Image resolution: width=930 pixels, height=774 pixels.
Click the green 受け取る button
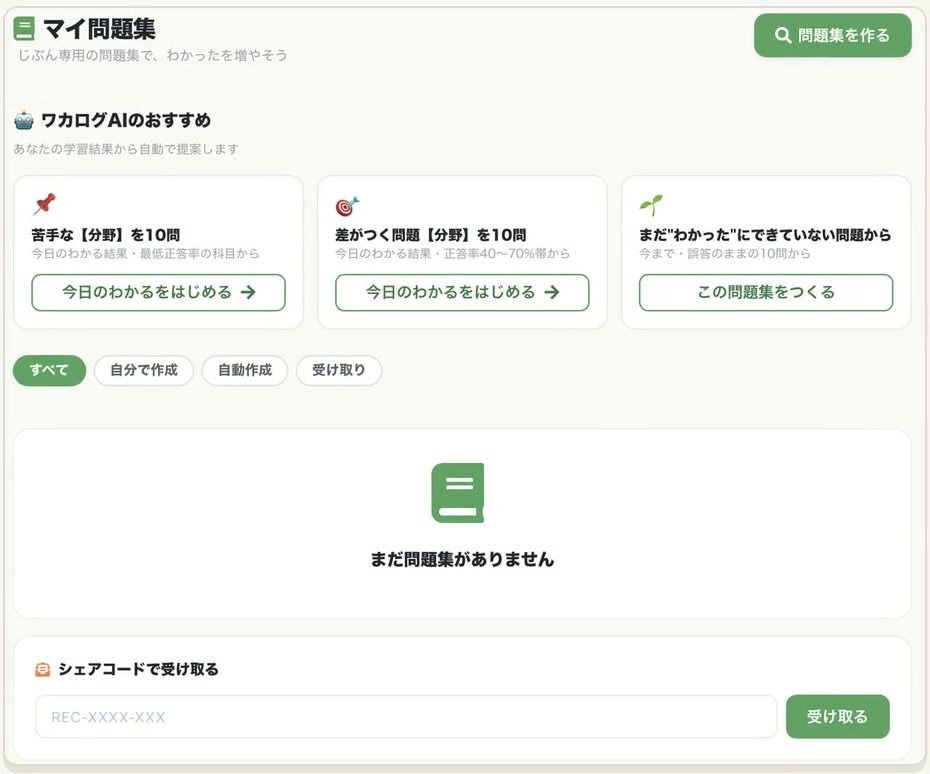point(837,716)
